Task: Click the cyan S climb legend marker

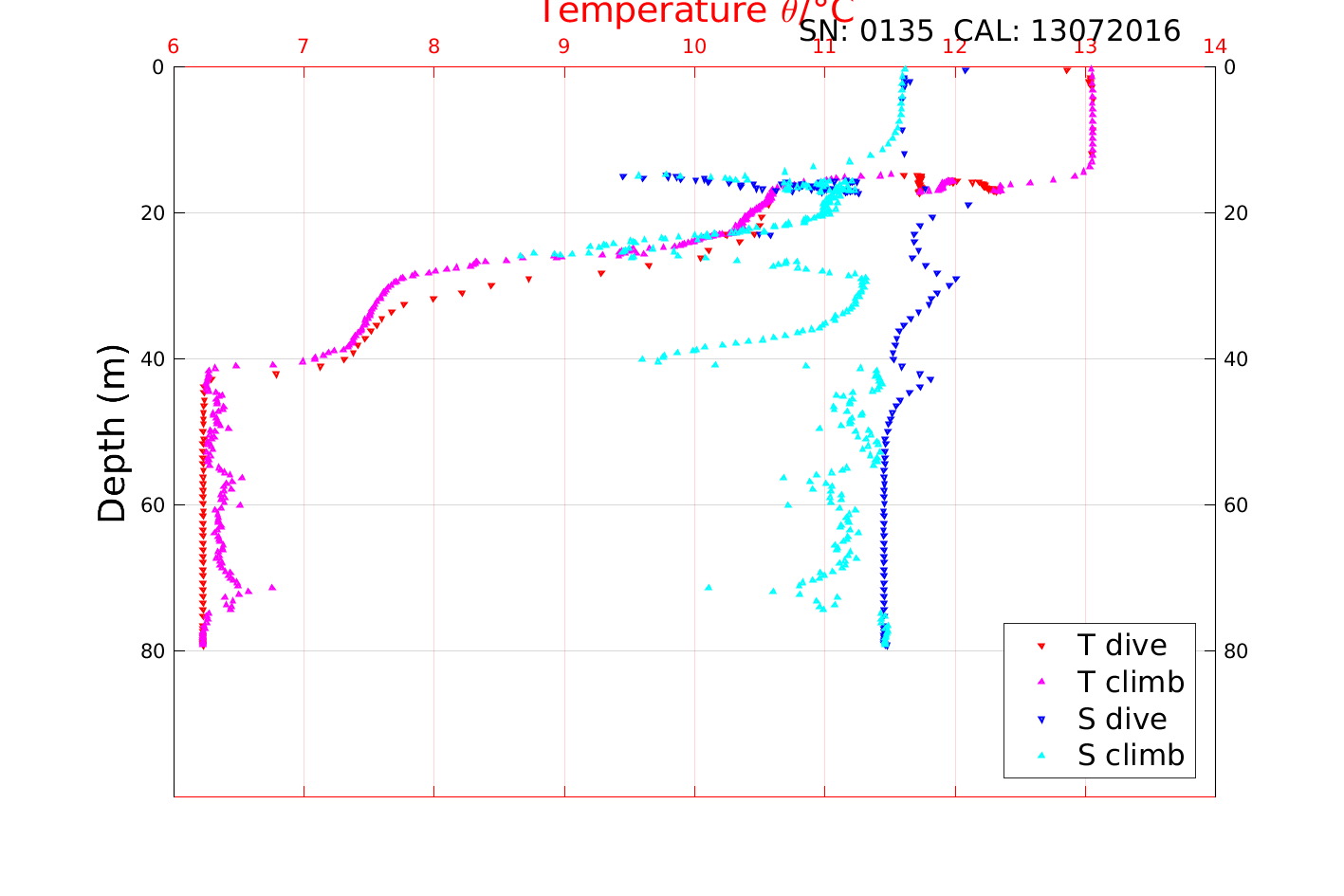Action: point(1040,756)
